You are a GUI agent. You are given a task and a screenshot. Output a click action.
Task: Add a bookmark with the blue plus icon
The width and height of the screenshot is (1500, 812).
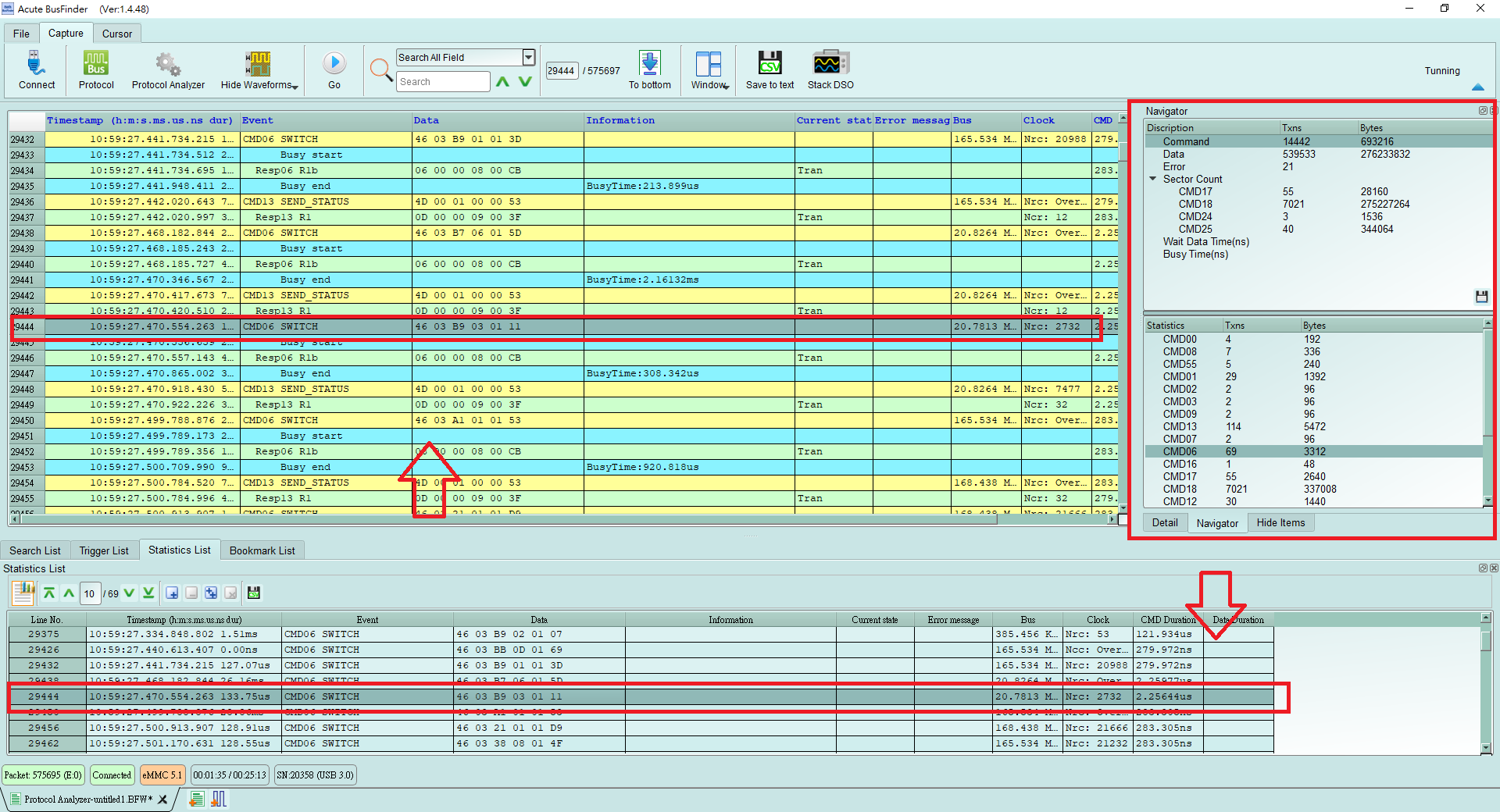tap(172, 593)
